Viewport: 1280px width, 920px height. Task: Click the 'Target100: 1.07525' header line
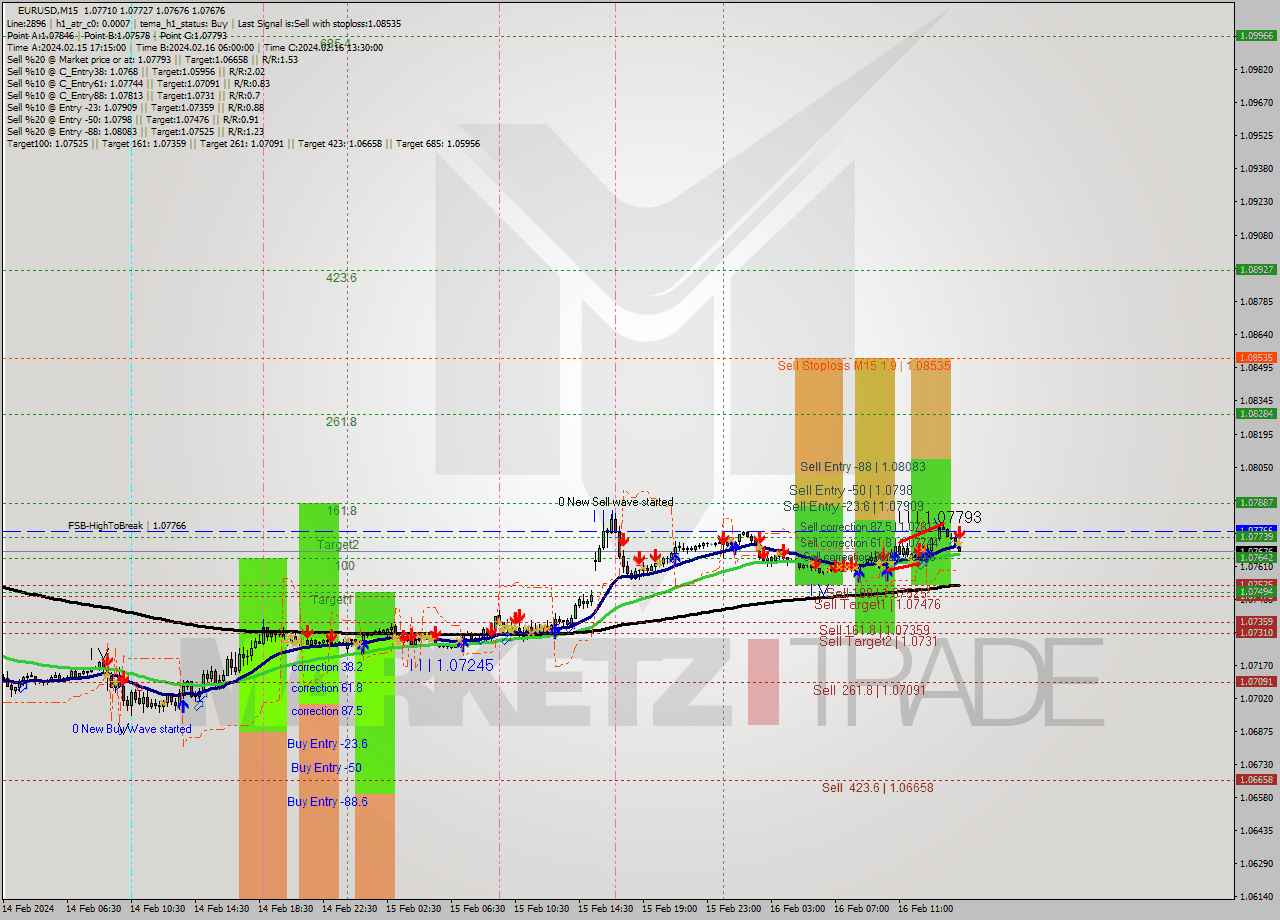click(243, 143)
